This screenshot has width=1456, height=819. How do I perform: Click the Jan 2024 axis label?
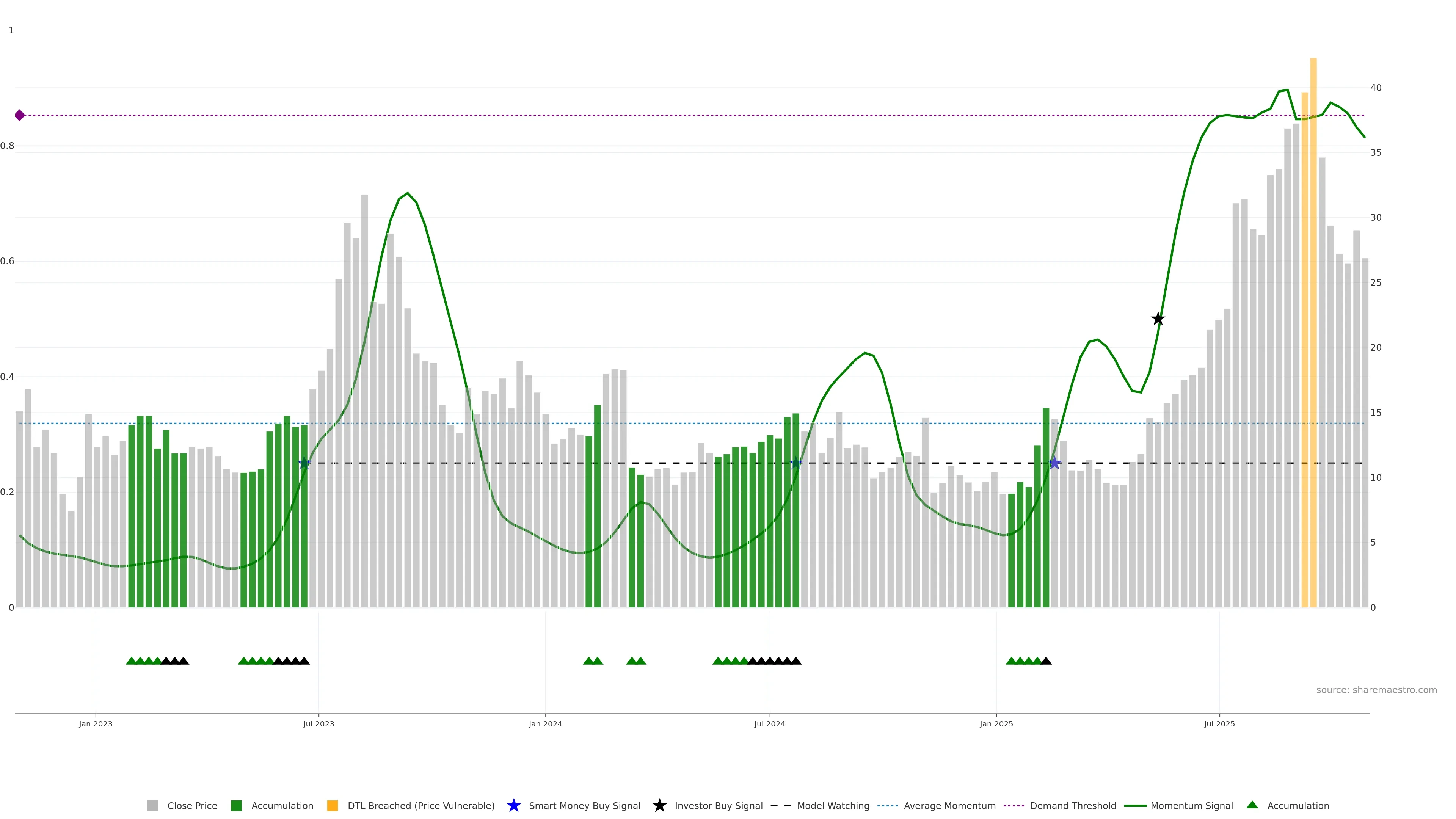coord(545,723)
